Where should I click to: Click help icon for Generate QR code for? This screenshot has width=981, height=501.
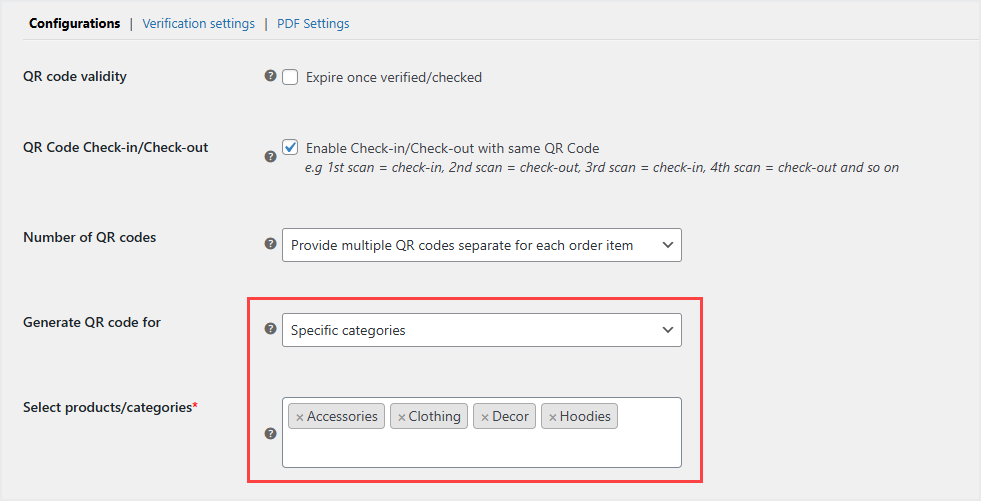point(270,328)
